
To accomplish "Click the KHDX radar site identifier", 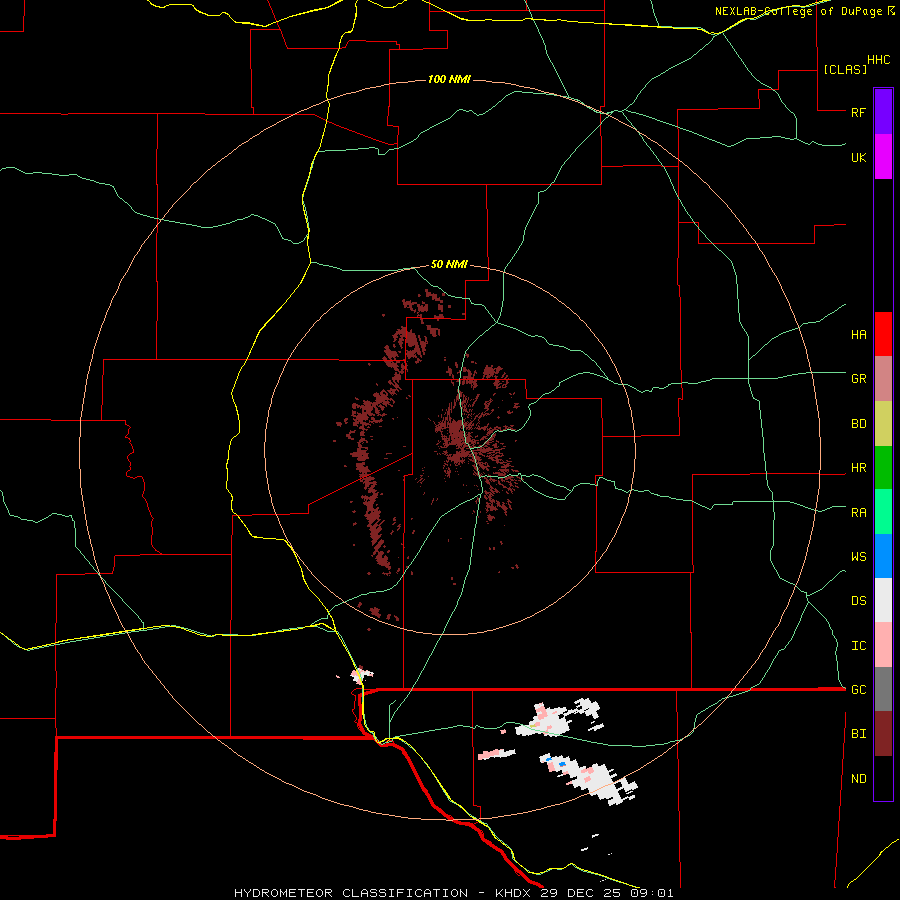I will 514,893.
